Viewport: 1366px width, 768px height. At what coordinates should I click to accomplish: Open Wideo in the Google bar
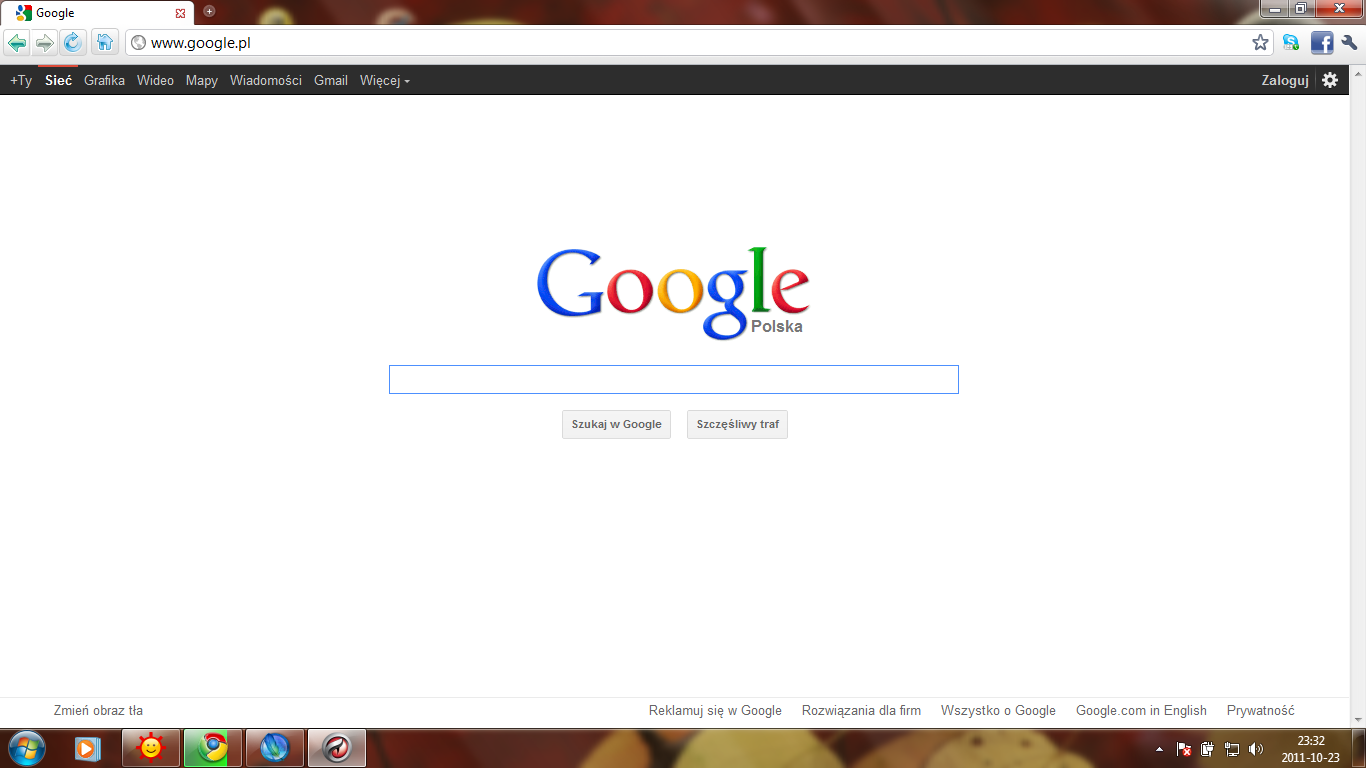155,81
